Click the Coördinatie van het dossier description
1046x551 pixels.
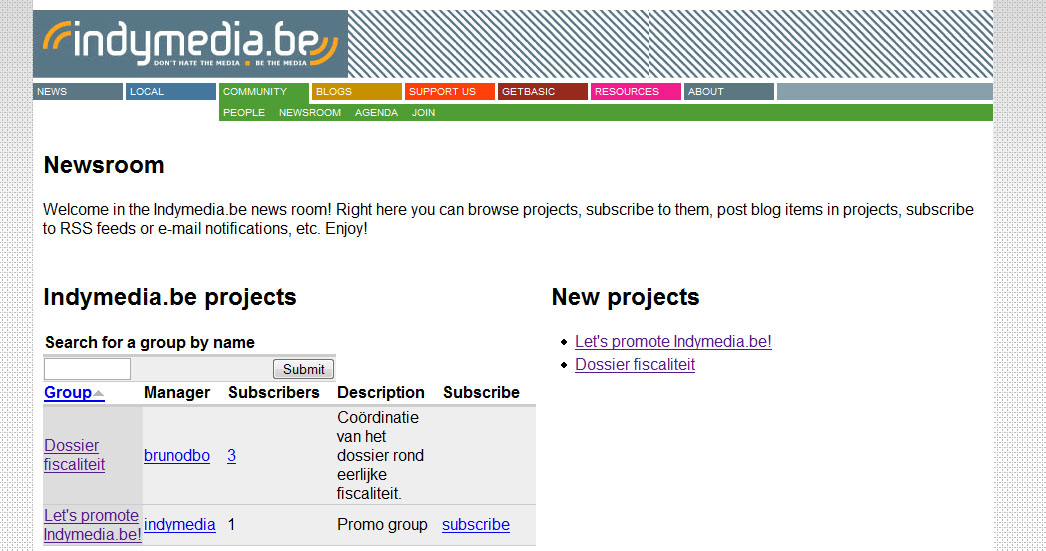coord(380,456)
